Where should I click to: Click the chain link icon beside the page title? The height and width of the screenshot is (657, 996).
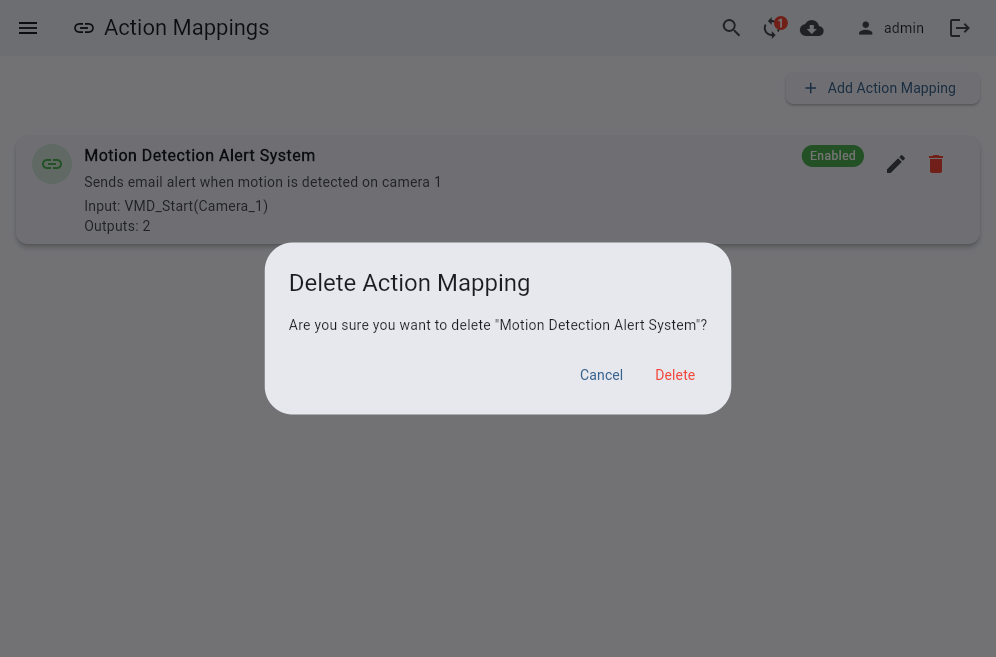(84, 28)
